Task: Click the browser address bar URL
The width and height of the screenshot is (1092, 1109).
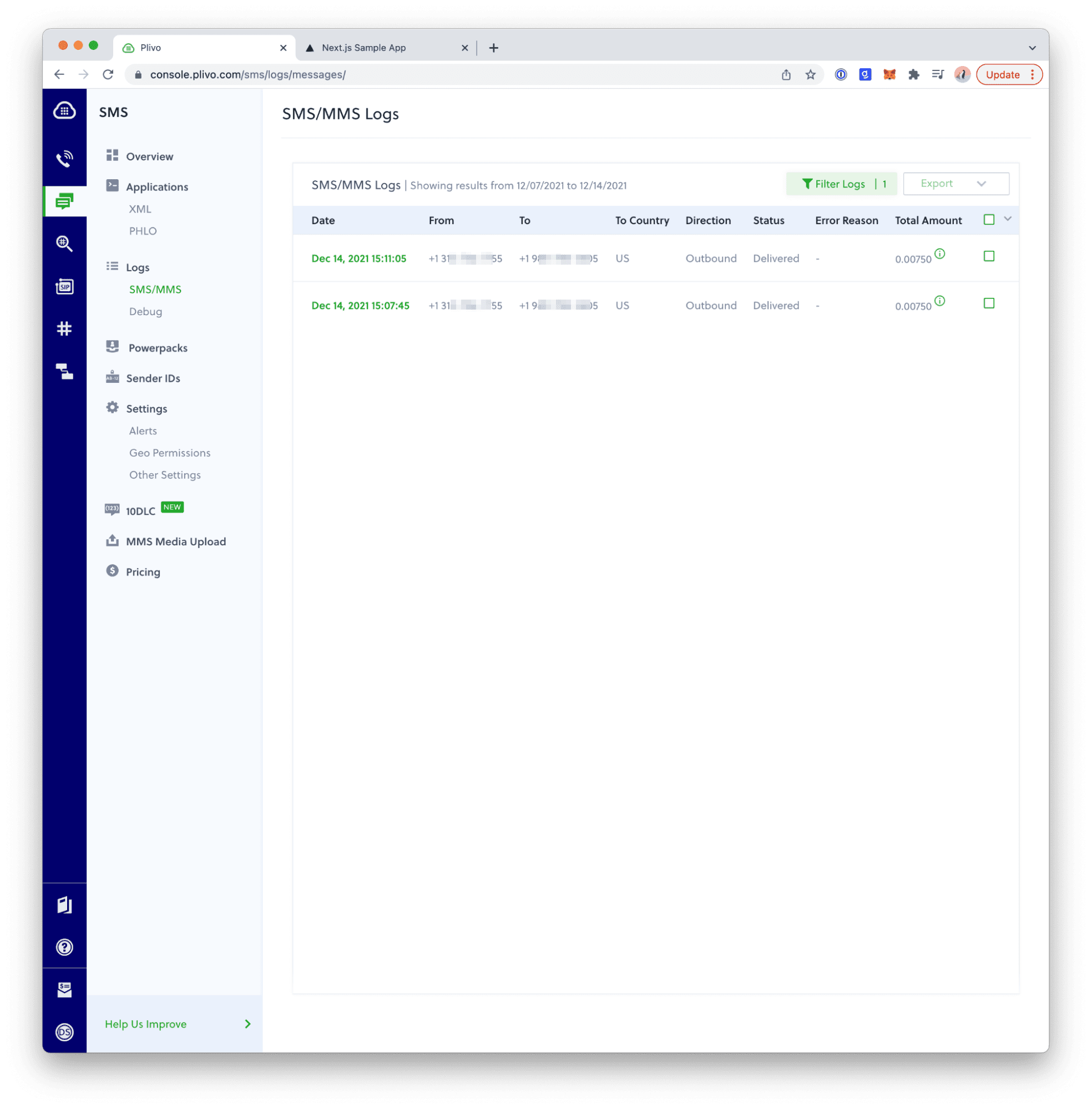Action: point(248,74)
